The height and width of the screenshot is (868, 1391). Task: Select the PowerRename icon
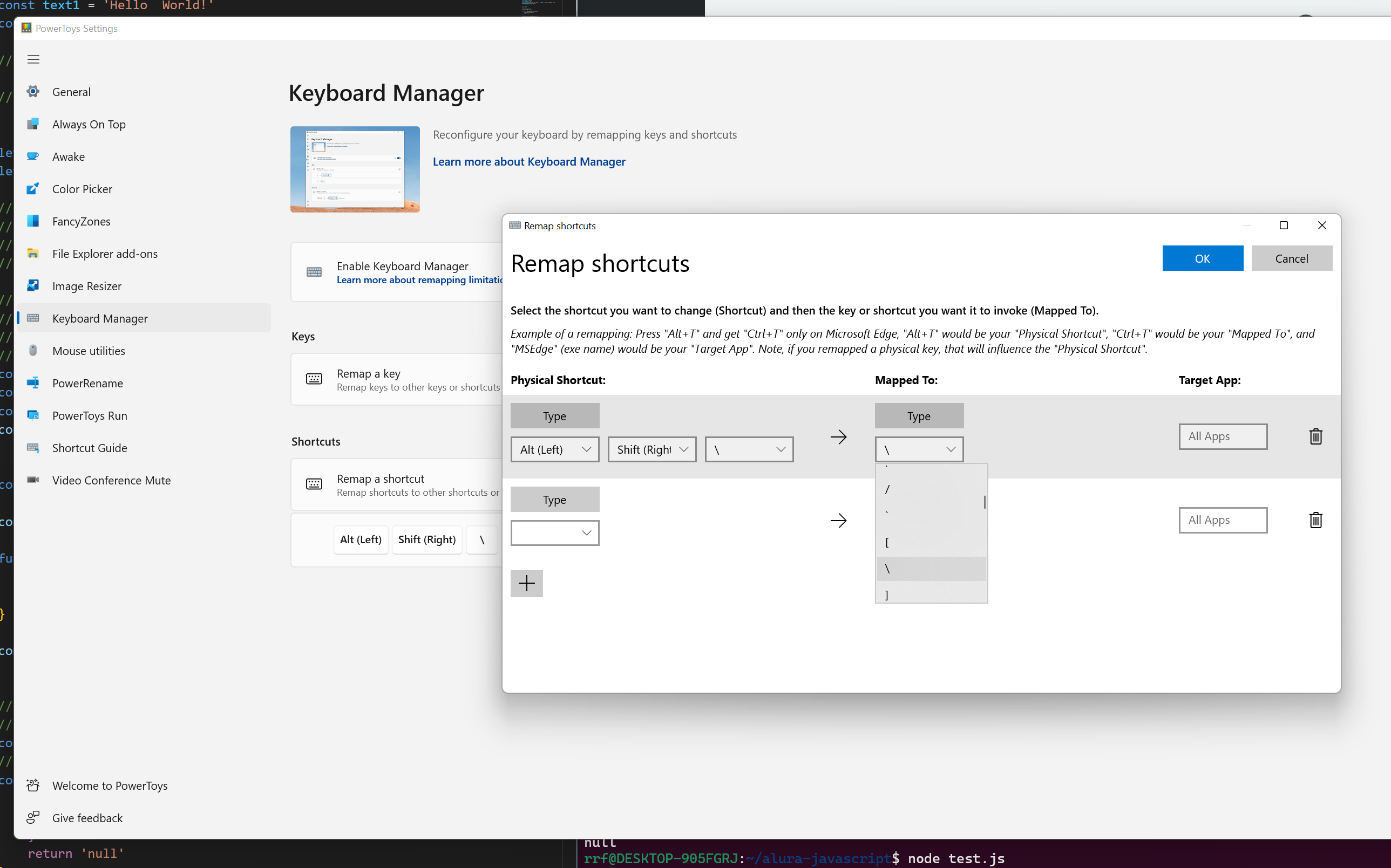point(33,383)
